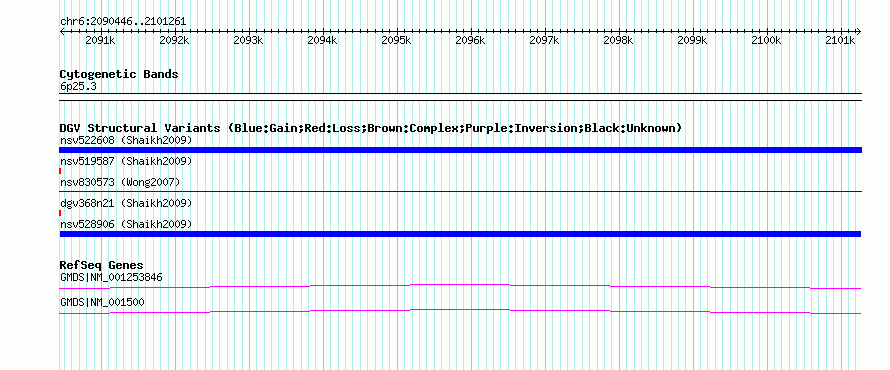Image resolution: width=890 pixels, height=370 pixels.
Task: Open variant nsv522608 (Shaikh2009) label
Action: tap(126, 140)
